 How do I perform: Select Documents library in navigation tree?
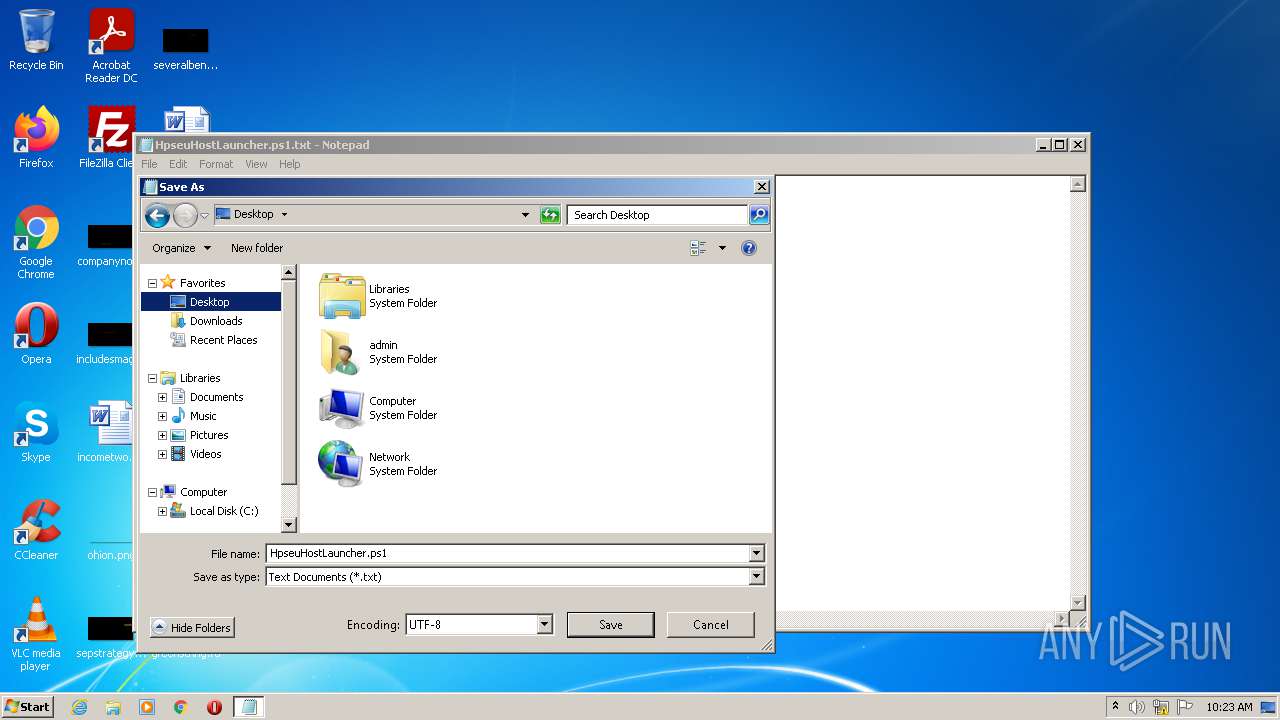coord(216,397)
